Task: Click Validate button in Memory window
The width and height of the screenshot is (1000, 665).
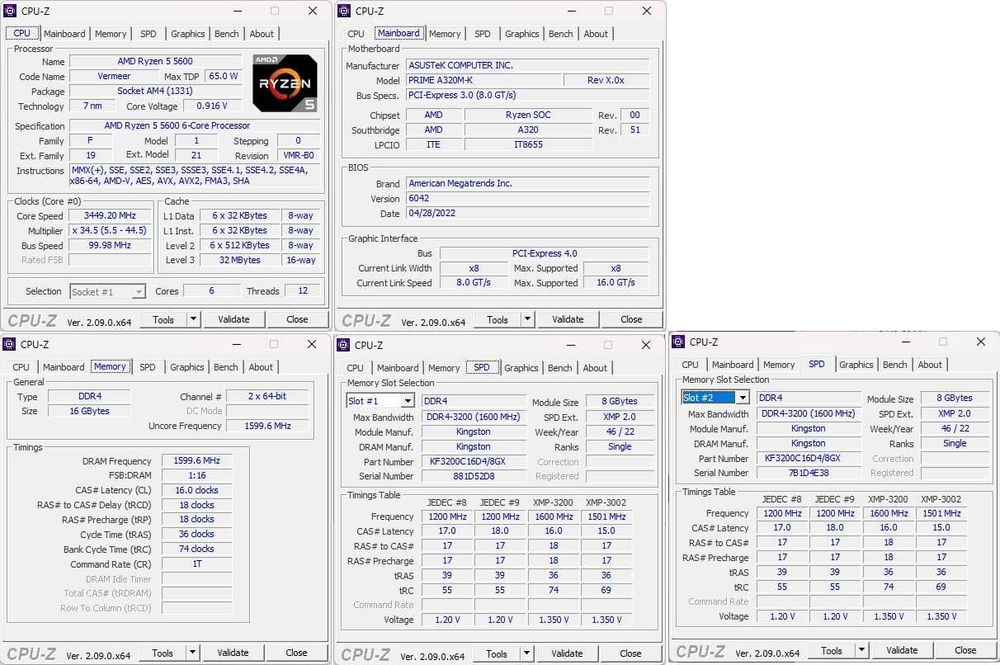Action: [233, 653]
